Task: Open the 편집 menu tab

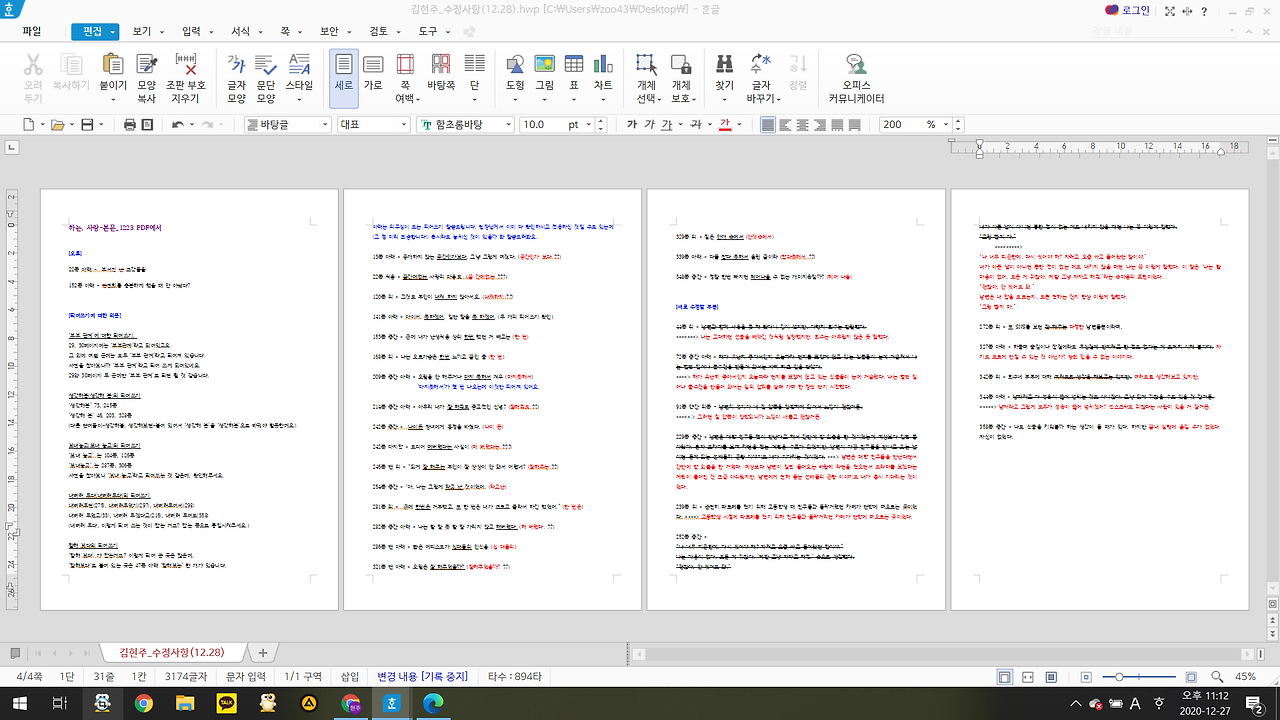Action: pyautogui.click(x=94, y=31)
